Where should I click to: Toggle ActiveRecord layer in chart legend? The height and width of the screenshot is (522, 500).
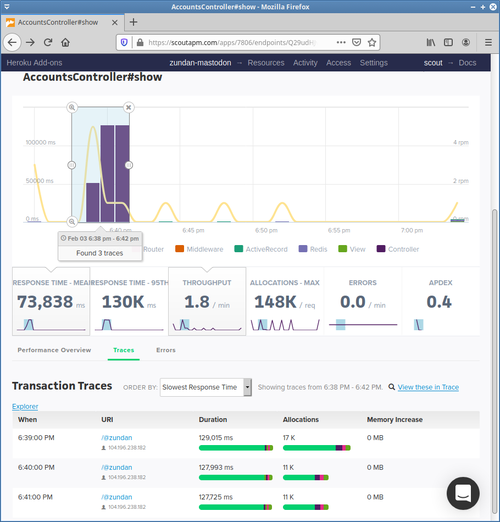tap(261, 249)
